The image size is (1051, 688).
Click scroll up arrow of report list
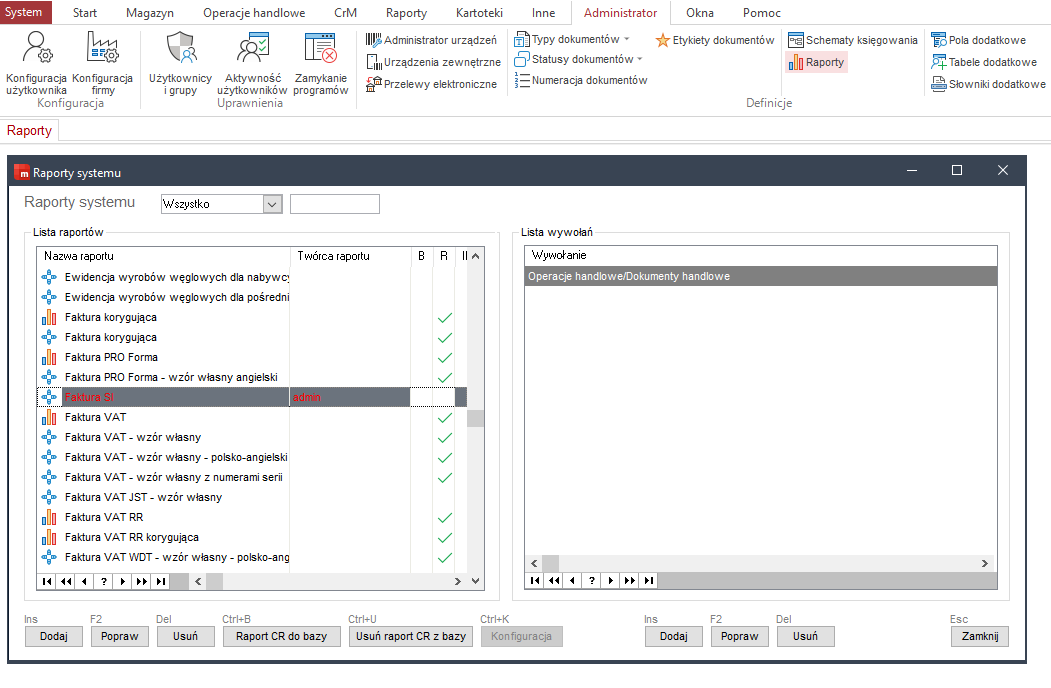(x=475, y=256)
